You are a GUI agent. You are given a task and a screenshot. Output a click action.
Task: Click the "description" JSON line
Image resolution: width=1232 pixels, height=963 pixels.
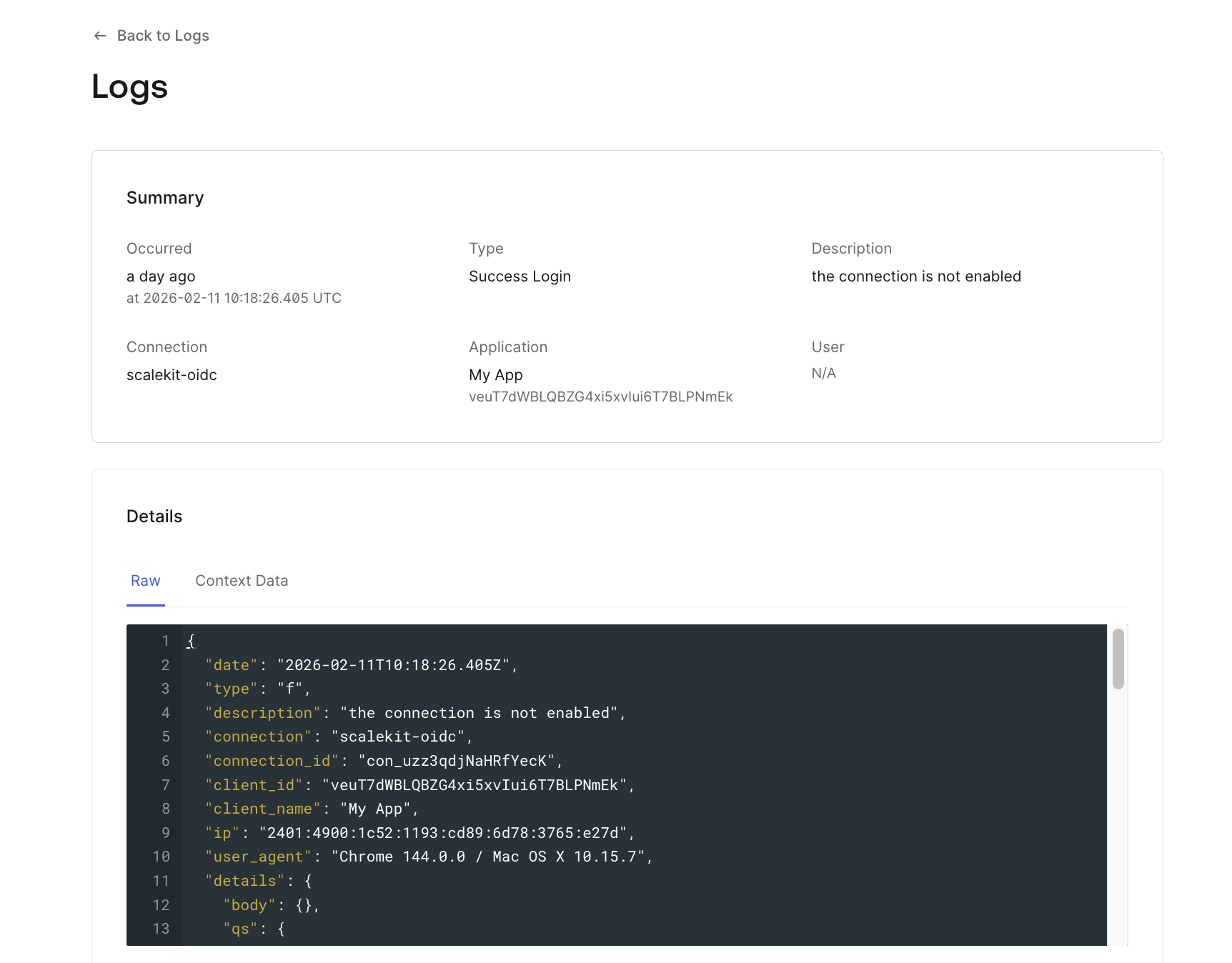pos(415,713)
